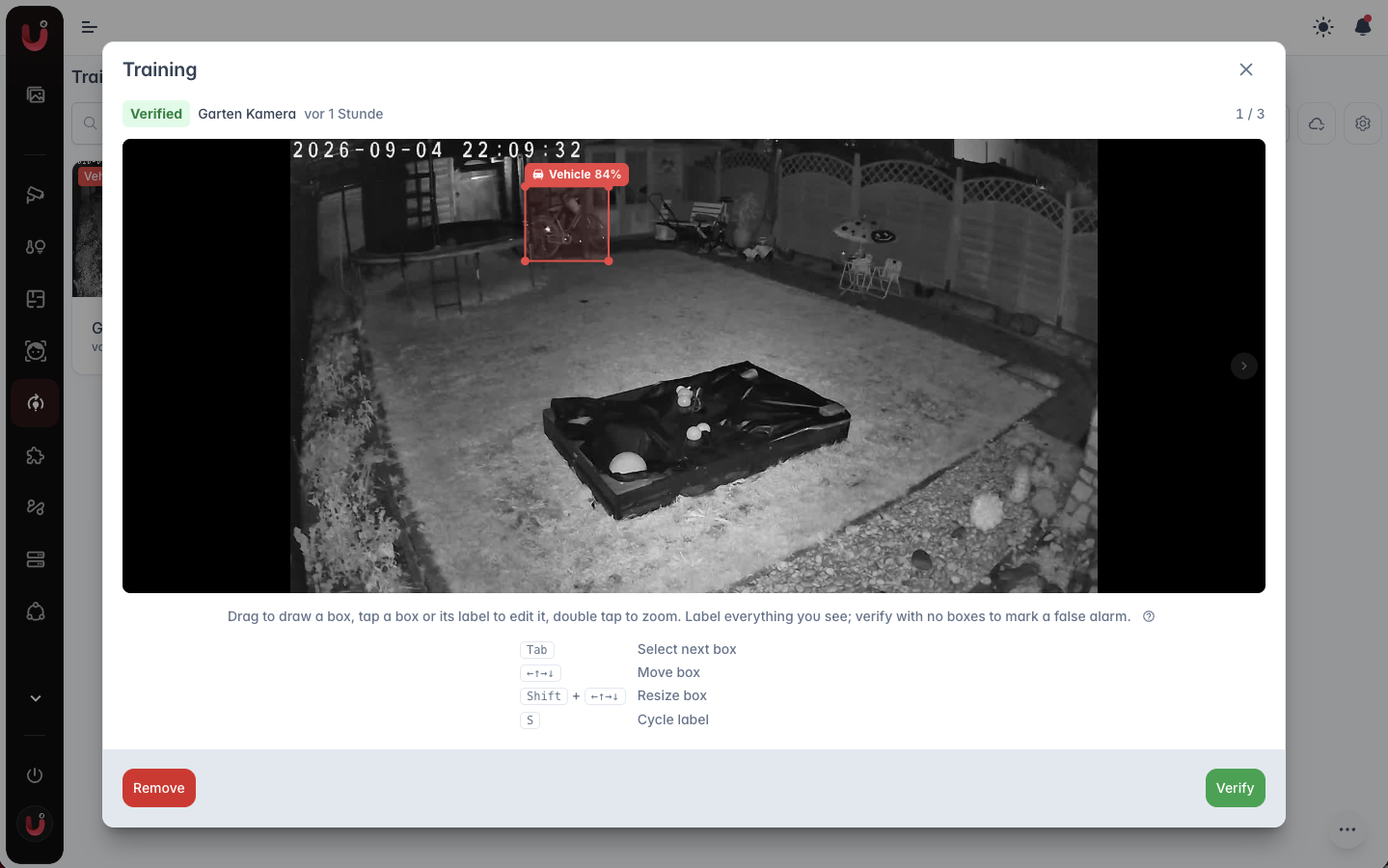Toggle light/dark theme with sun icon
The width and height of the screenshot is (1388, 868).
coord(1323,27)
